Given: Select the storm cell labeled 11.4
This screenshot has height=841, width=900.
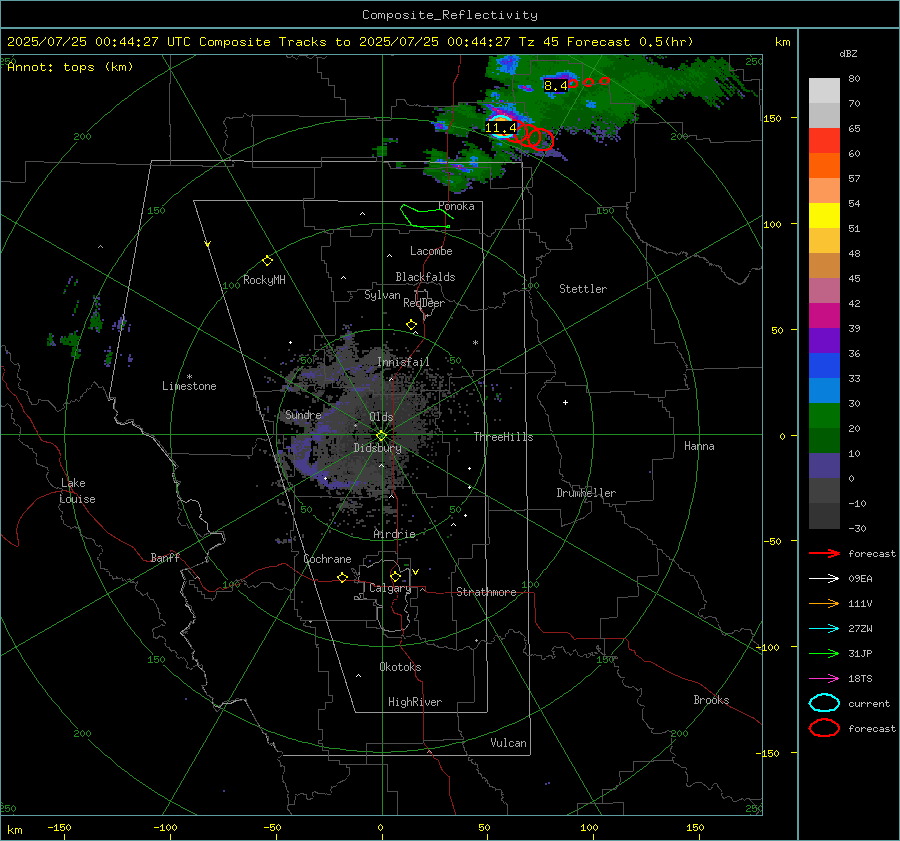Looking at the screenshot, I should [x=501, y=127].
